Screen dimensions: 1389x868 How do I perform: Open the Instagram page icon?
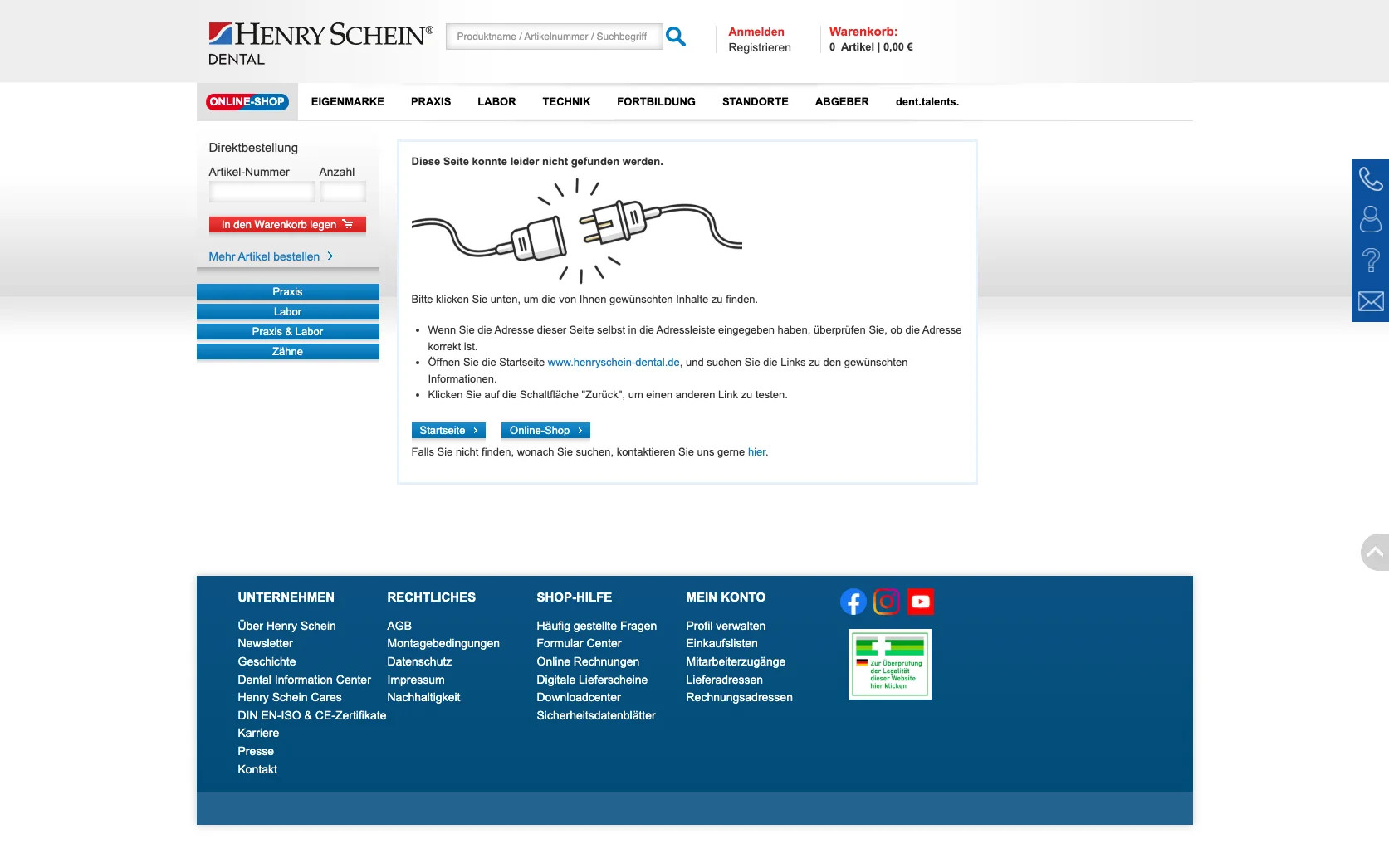click(887, 602)
